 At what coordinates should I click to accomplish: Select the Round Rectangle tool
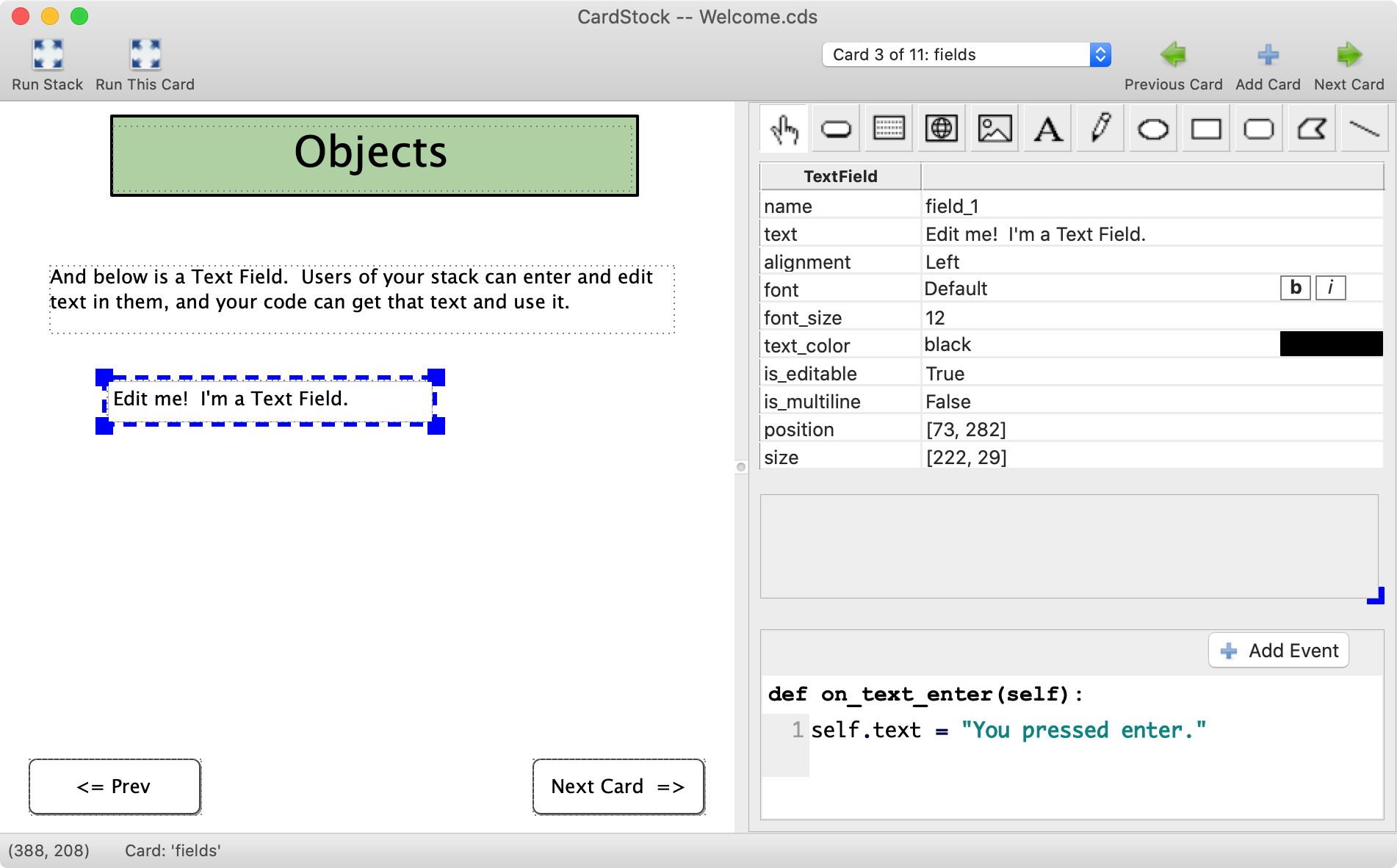pos(1259,129)
